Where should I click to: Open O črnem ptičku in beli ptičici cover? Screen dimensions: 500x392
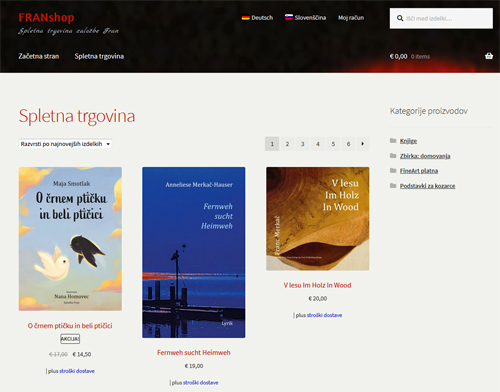point(70,239)
